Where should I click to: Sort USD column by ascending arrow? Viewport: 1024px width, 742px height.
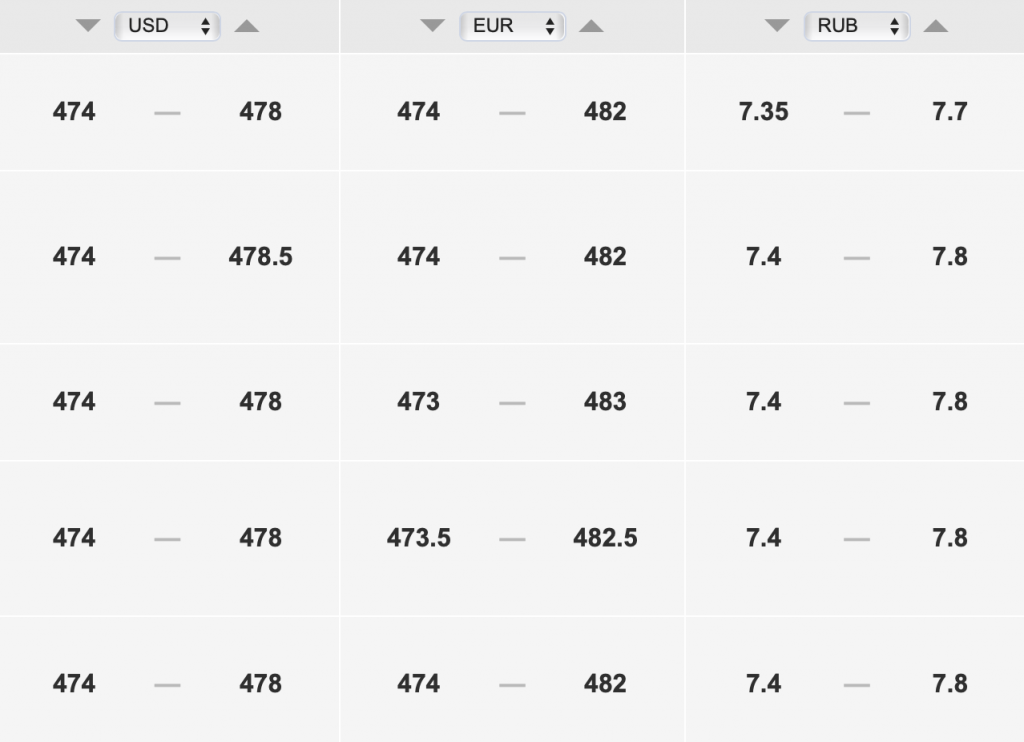(x=247, y=26)
